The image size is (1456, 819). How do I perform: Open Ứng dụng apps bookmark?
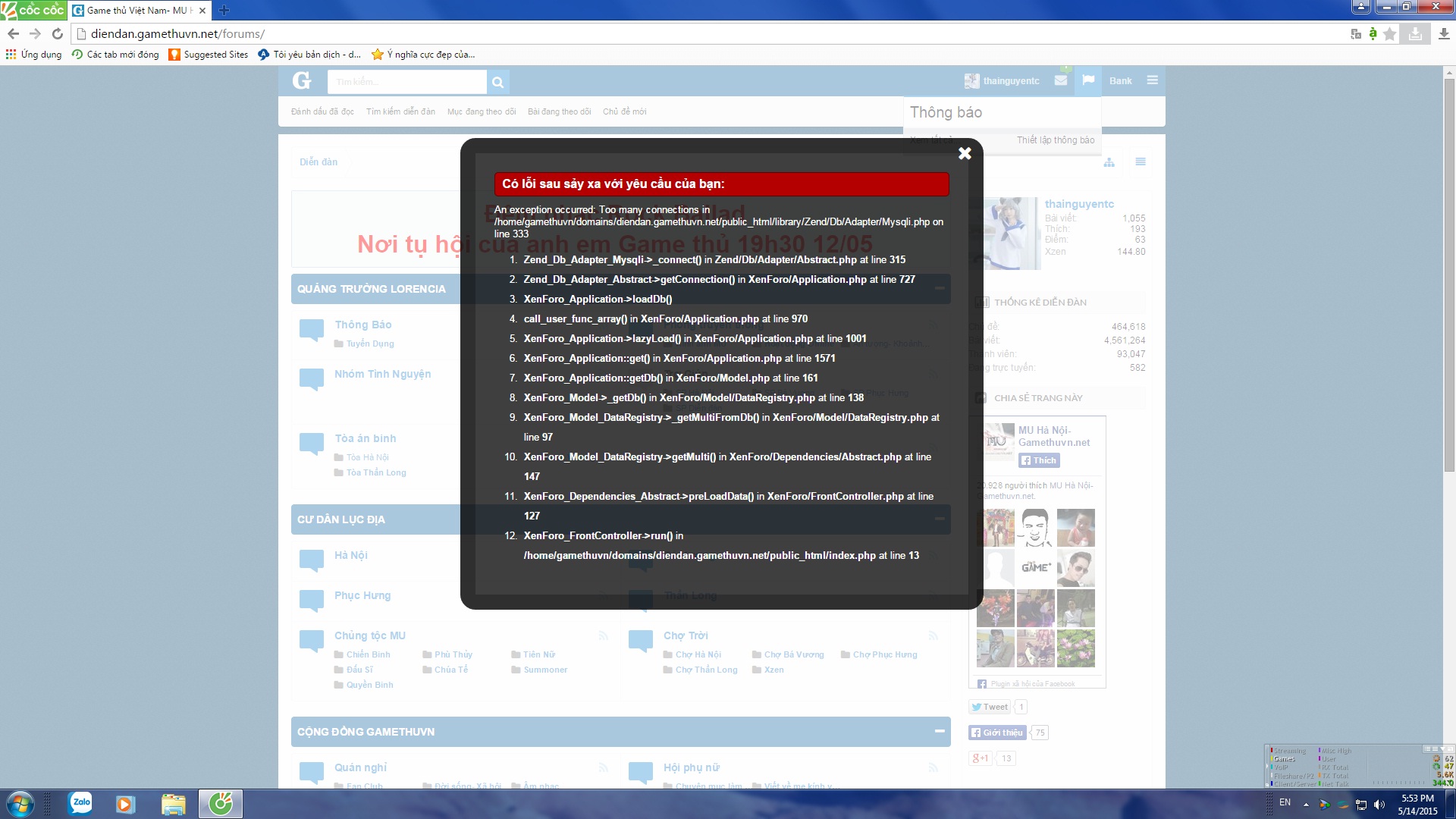pyautogui.click(x=33, y=55)
